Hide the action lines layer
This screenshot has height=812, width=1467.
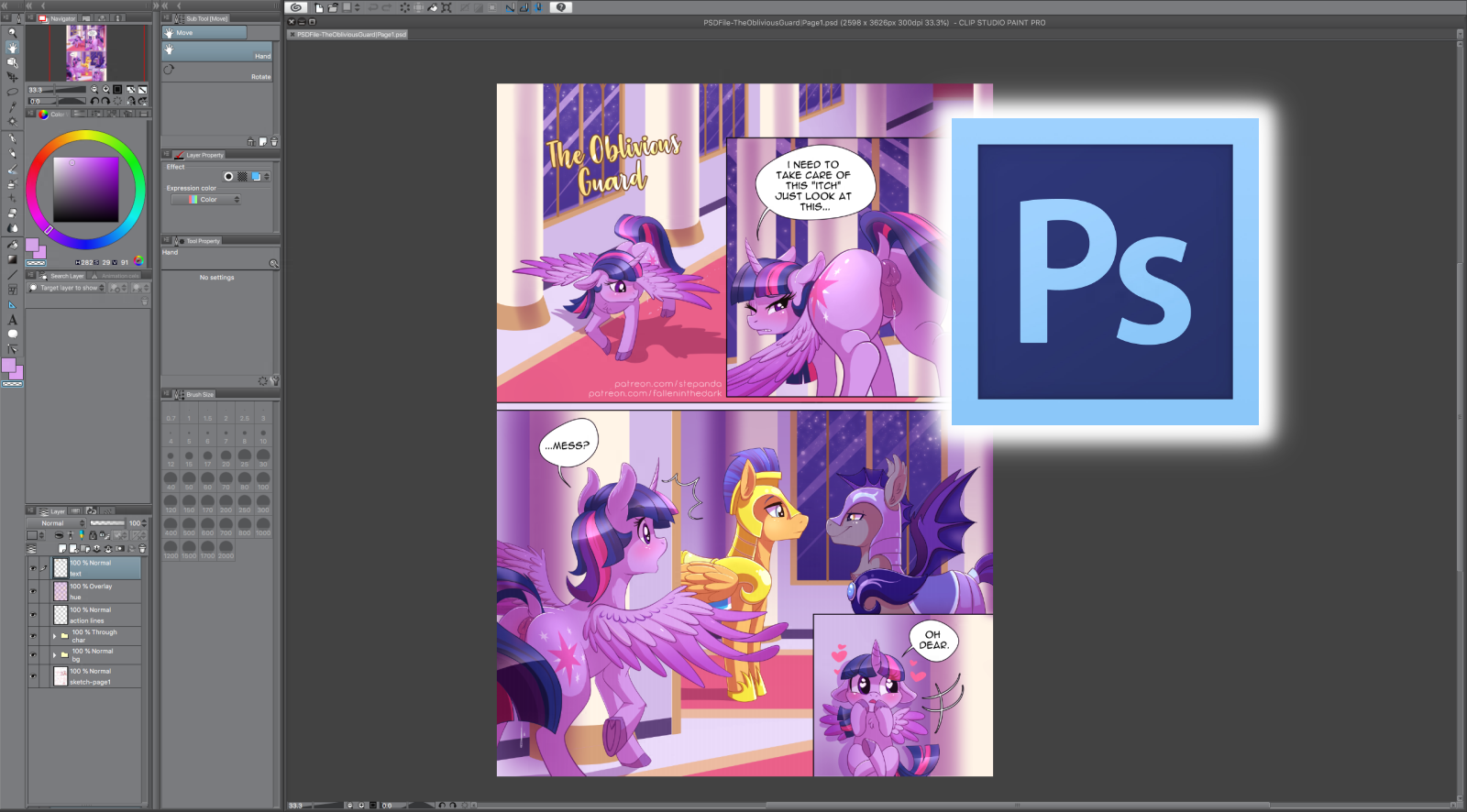33,615
